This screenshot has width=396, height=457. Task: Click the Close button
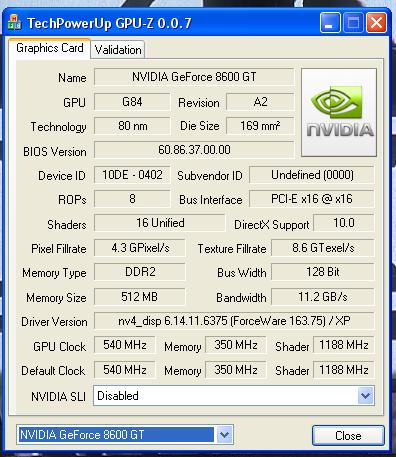[348, 435]
